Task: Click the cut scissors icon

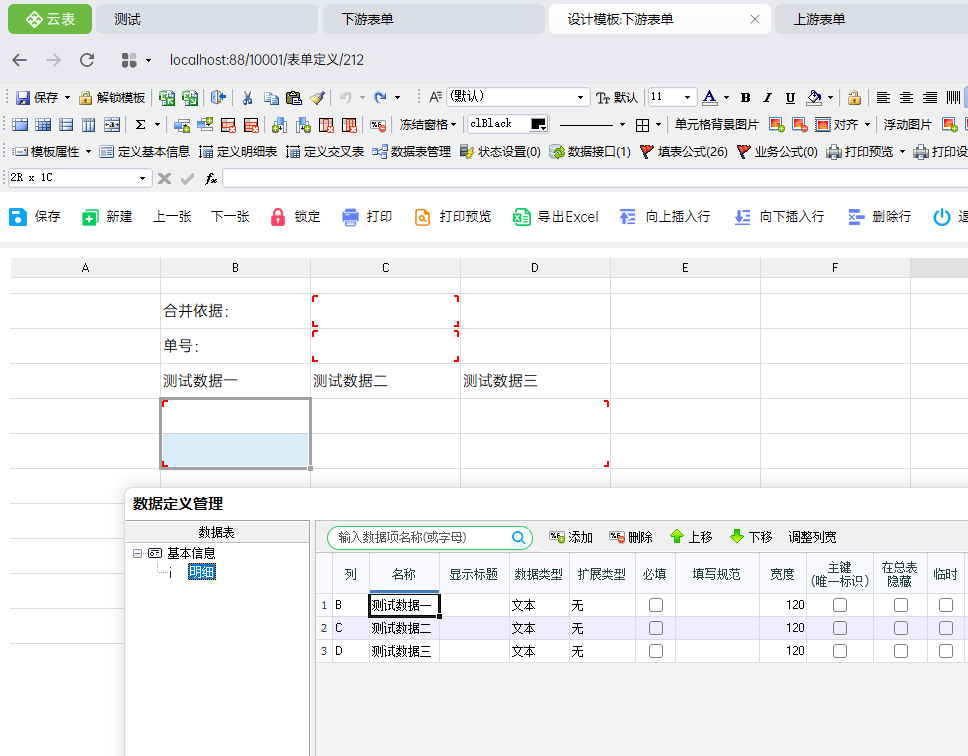Action: coord(248,98)
